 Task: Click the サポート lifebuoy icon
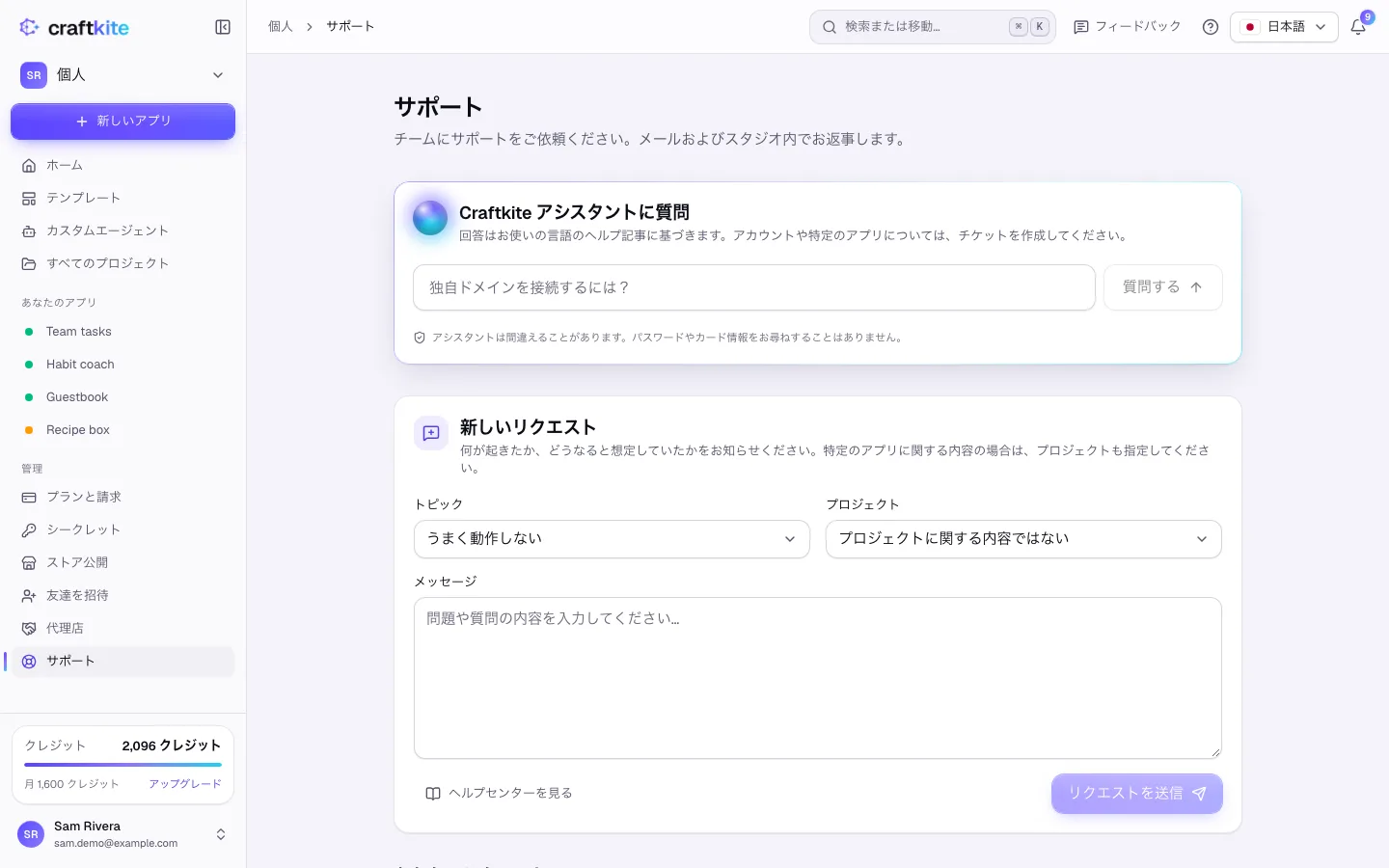tap(29, 662)
